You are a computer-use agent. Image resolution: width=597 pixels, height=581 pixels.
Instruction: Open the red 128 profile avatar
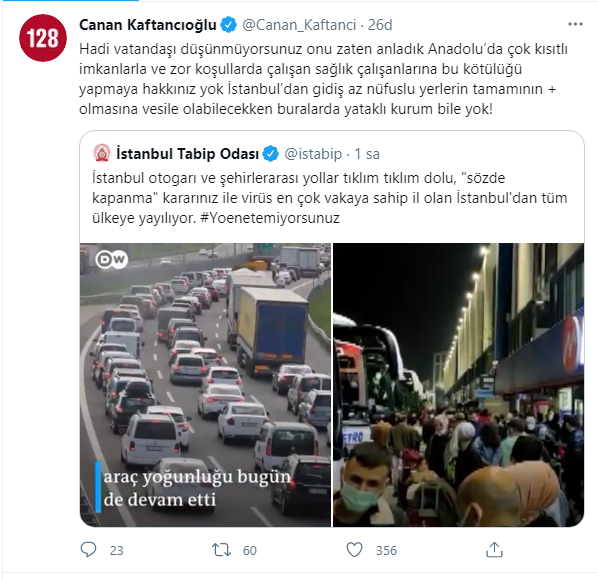click(43, 38)
